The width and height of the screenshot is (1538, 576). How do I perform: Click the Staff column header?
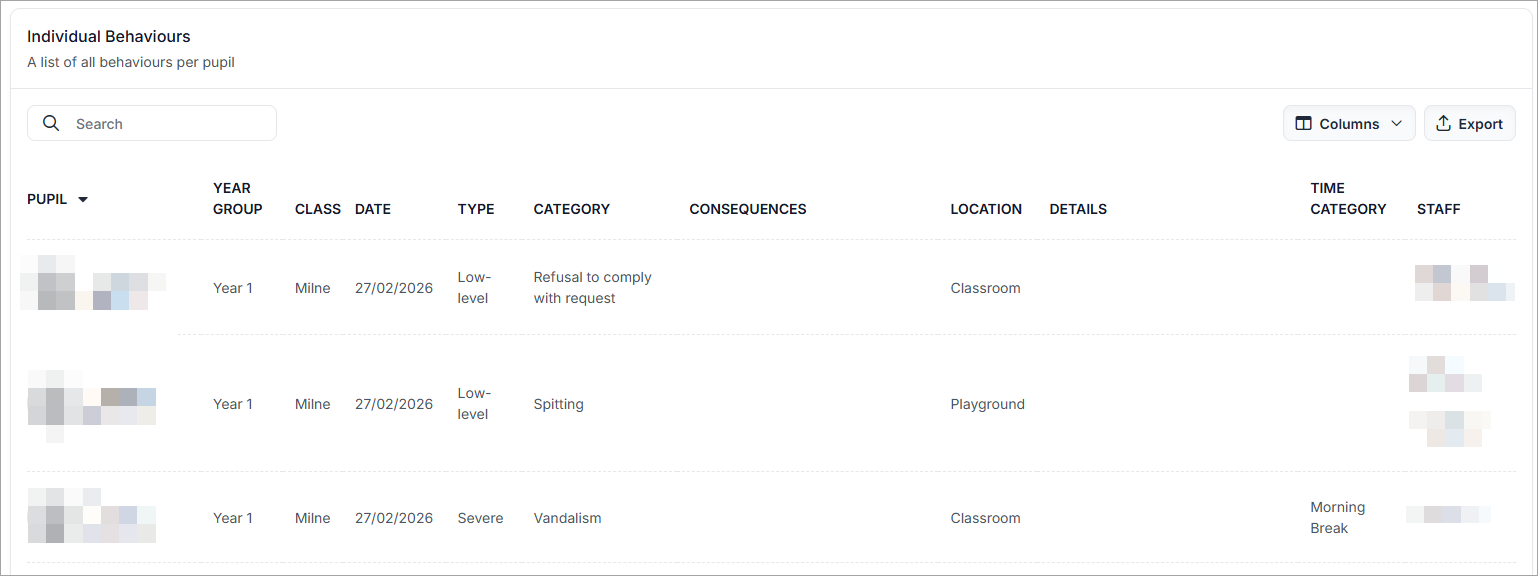(x=1438, y=209)
